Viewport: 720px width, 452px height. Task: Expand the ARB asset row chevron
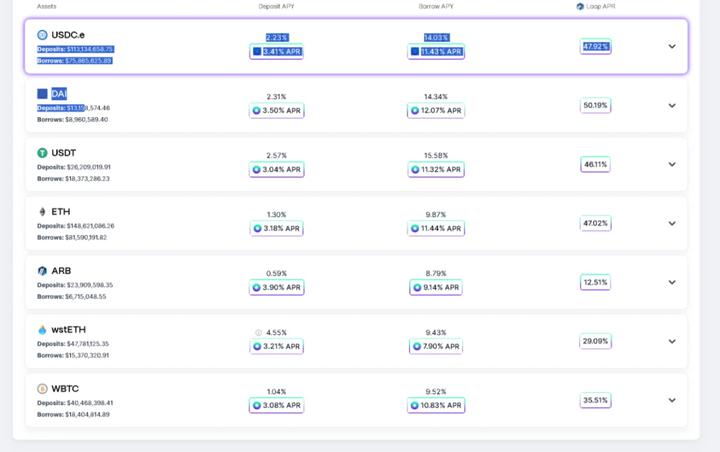tap(672, 282)
